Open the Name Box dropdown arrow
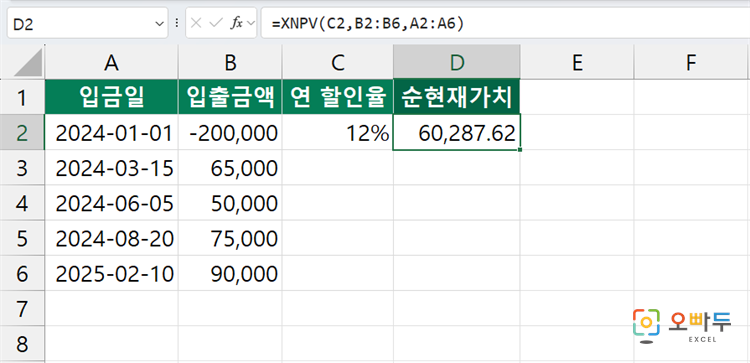This screenshot has height=363, width=750. (159, 23)
